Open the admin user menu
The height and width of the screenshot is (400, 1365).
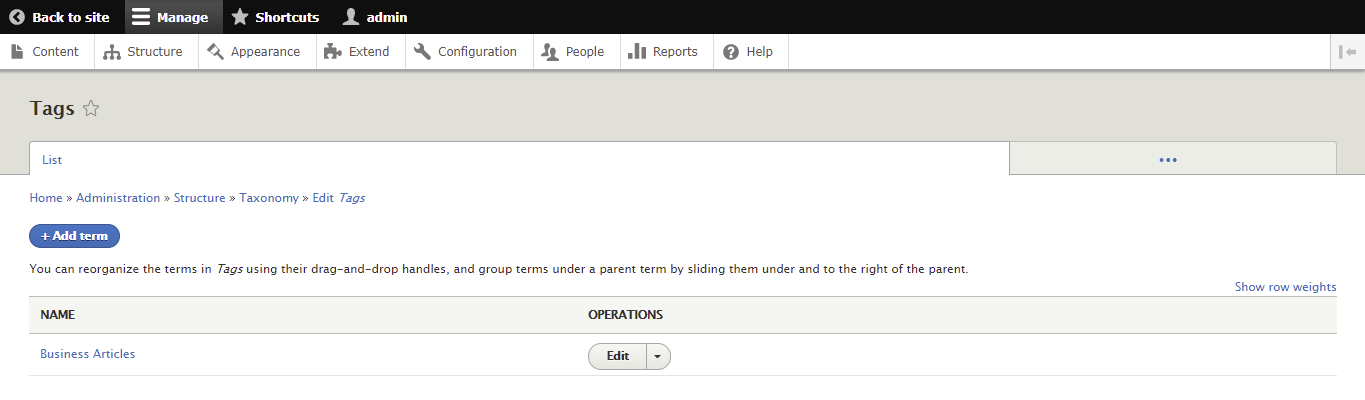coord(375,17)
